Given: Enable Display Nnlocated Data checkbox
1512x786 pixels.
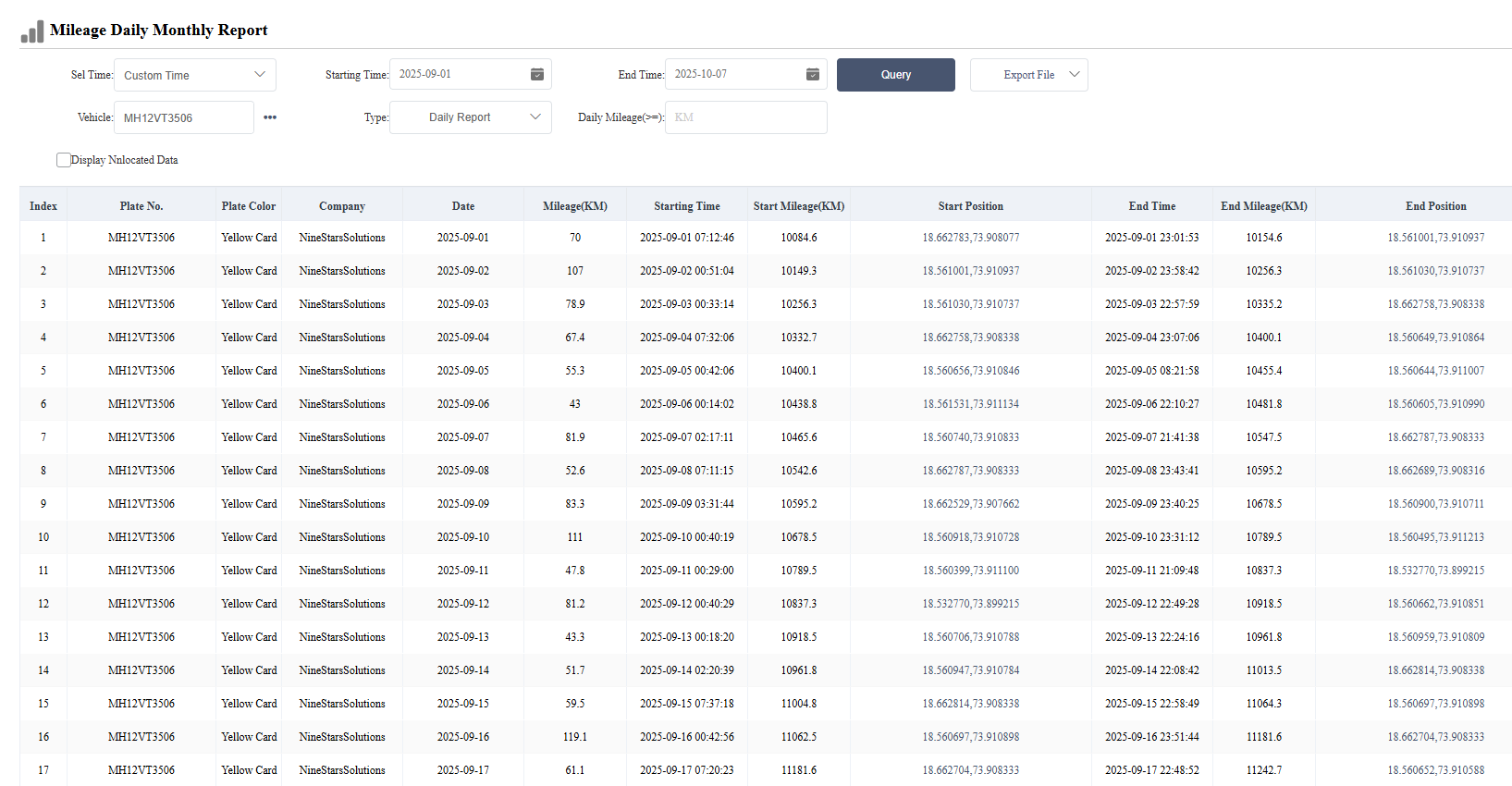Looking at the screenshot, I should [64, 160].
